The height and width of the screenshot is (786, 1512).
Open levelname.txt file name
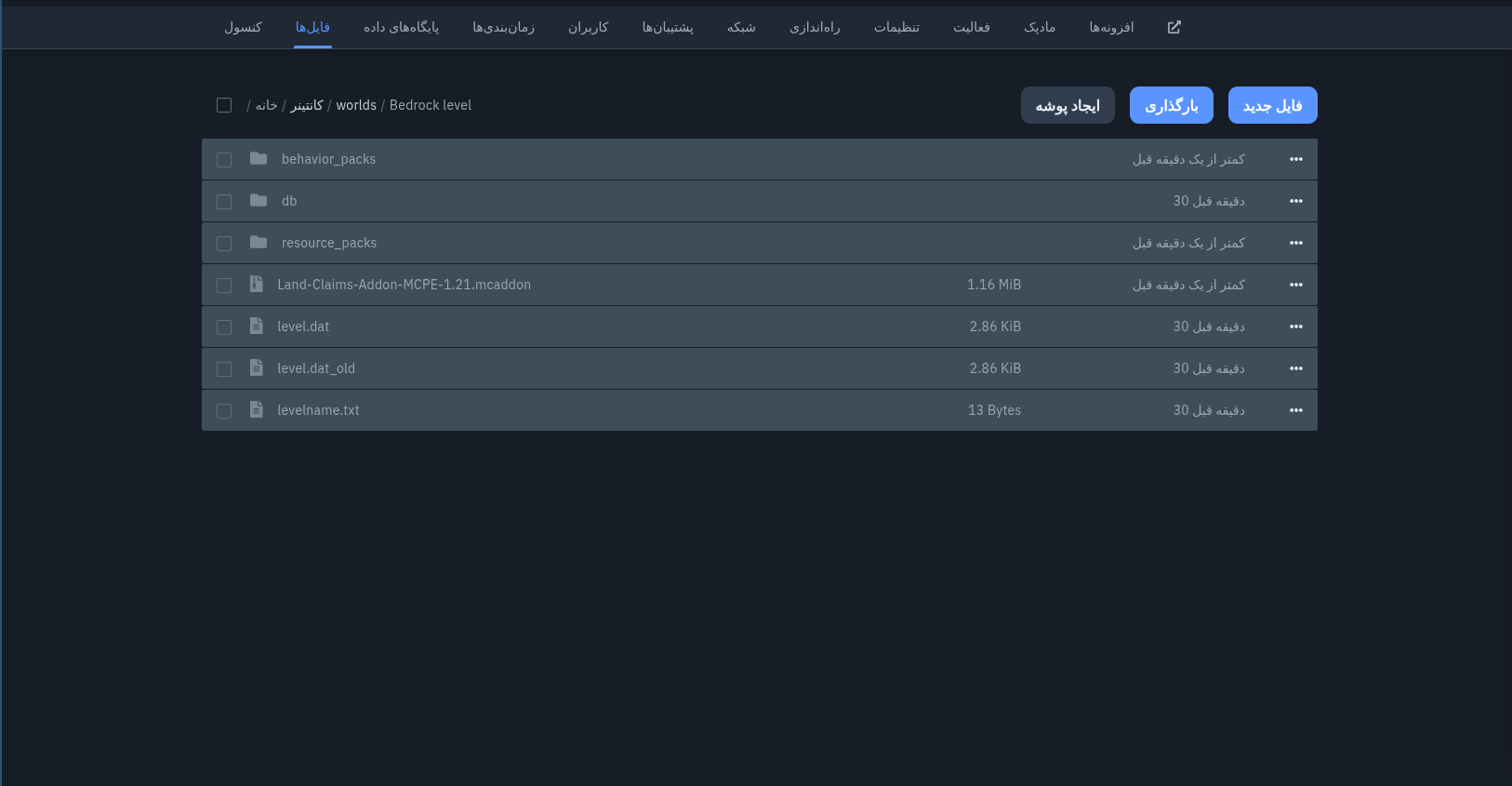[x=318, y=410]
